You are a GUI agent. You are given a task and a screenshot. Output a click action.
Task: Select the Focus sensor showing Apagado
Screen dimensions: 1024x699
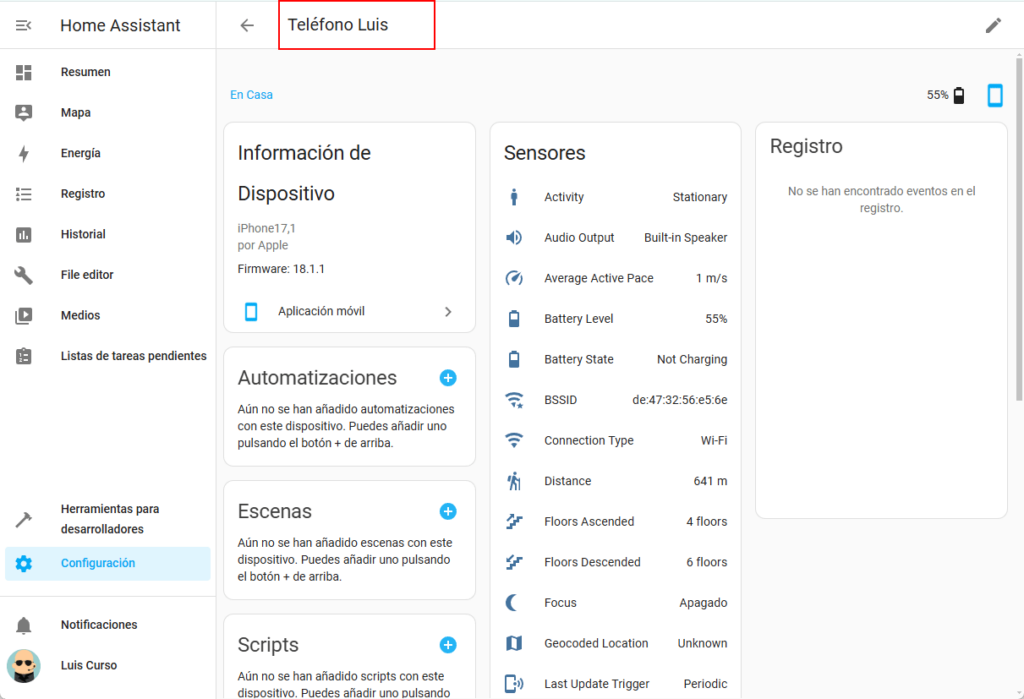pyautogui.click(x=615, y=603)
